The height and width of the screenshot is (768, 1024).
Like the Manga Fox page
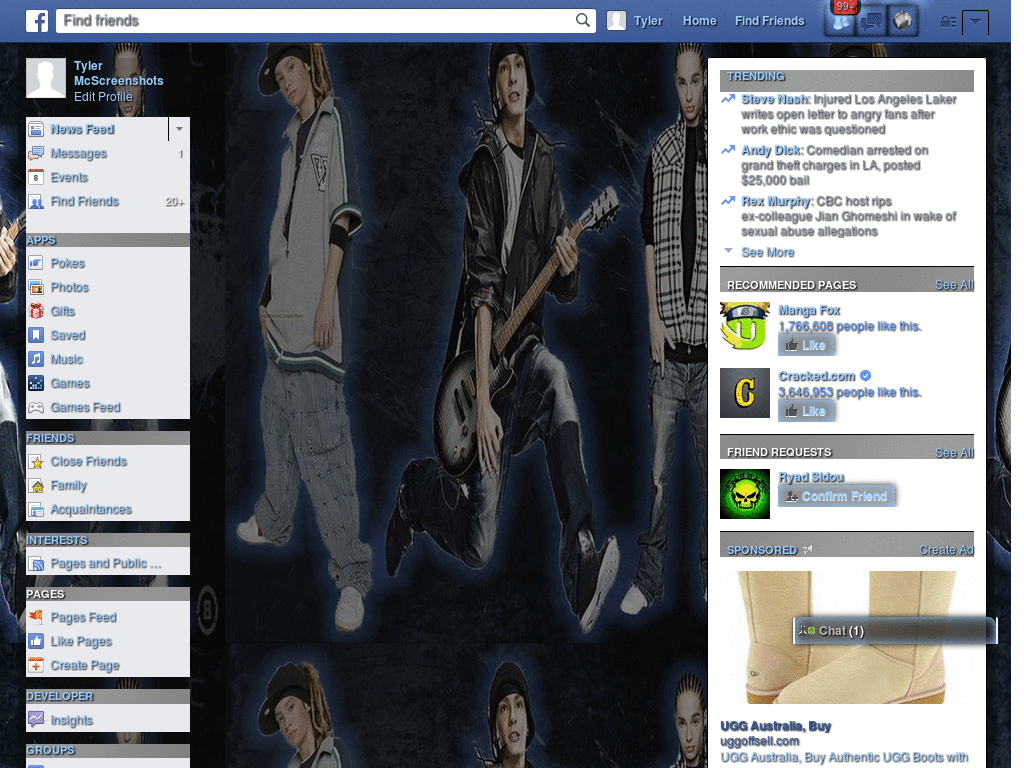point(807,345)
